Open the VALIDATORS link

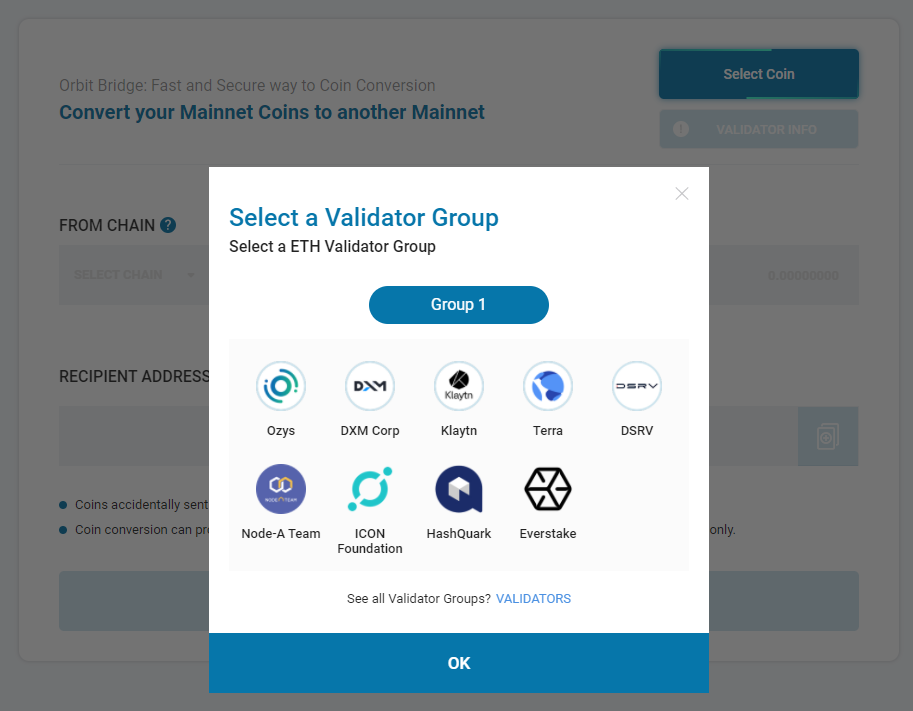point(533,599)
